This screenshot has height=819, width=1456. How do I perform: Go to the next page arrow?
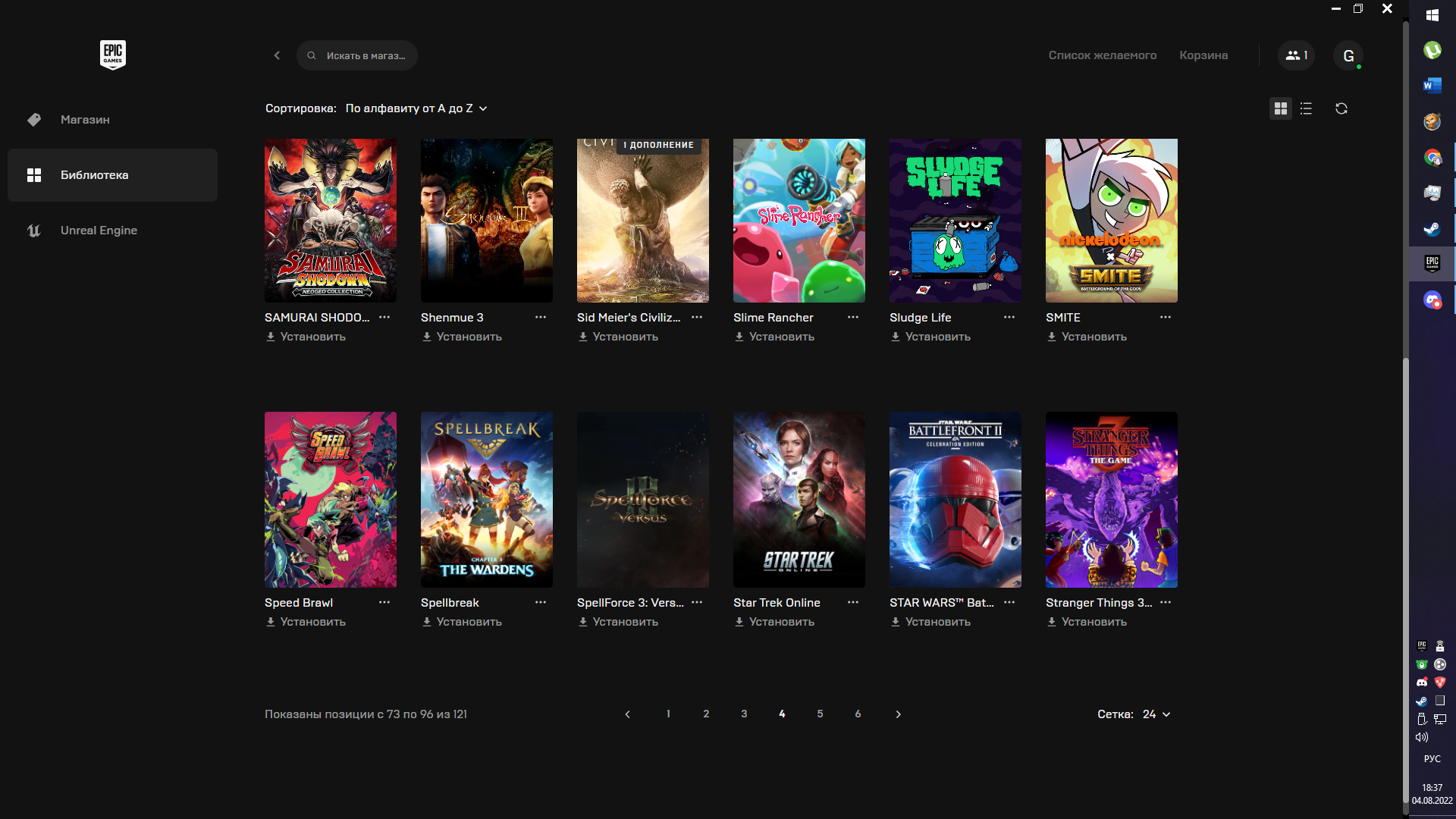pos(899,714)
